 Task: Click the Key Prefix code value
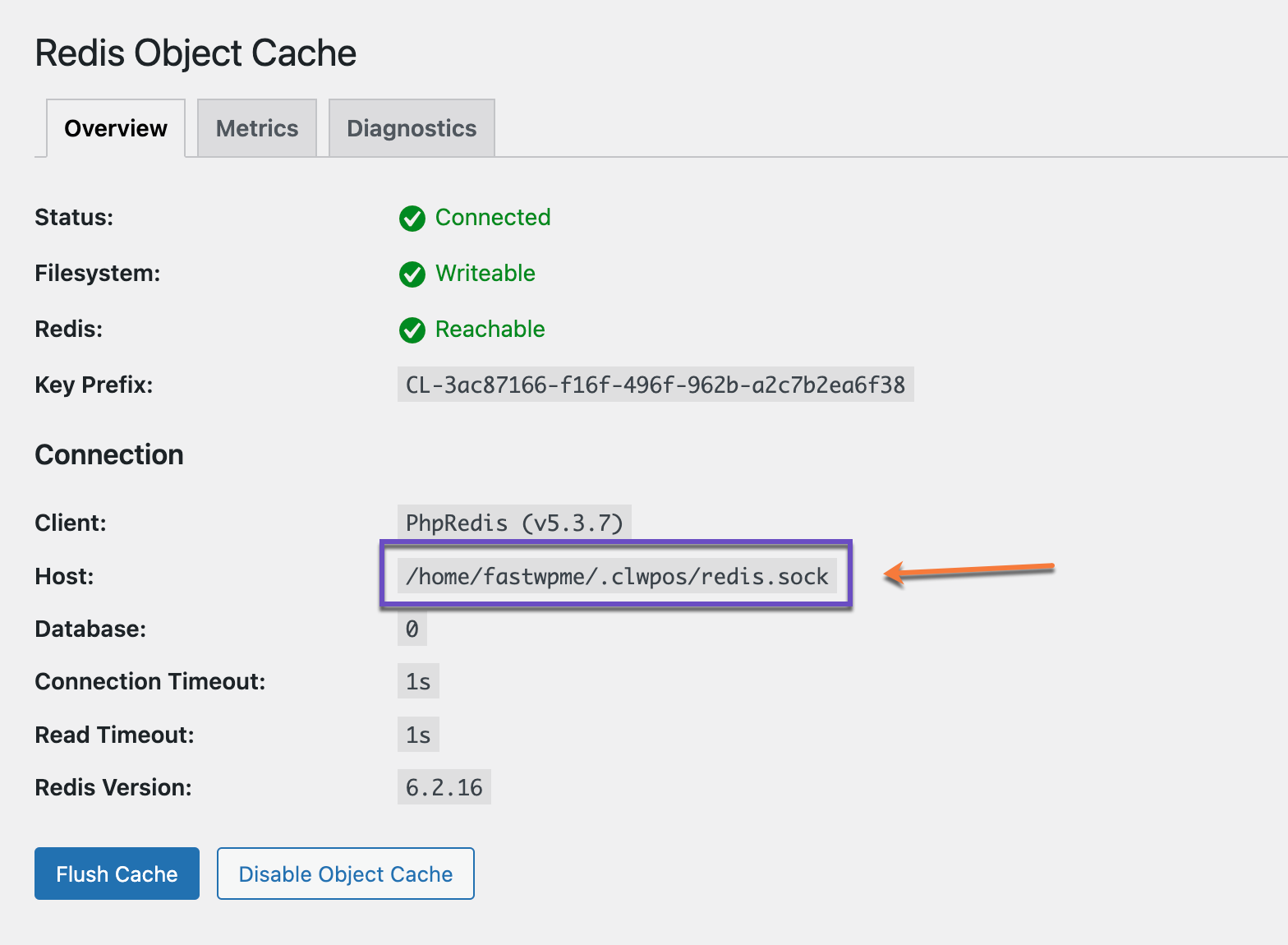tap(655, 385)
